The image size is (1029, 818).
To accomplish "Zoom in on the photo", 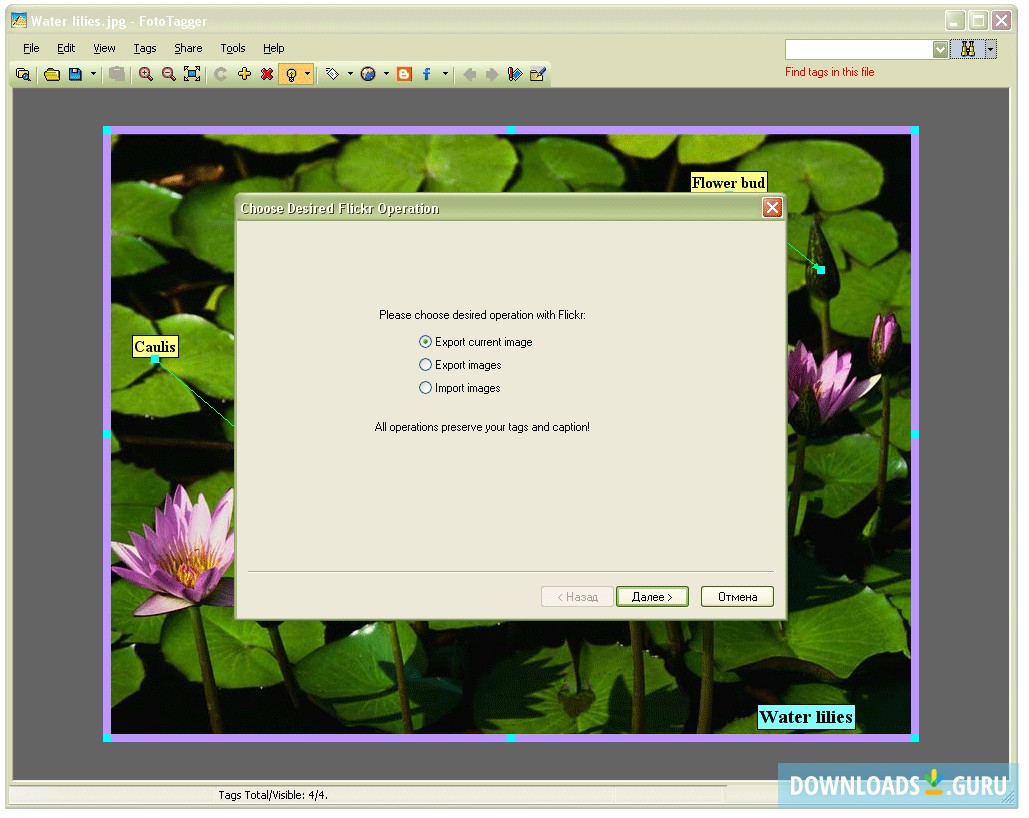I will [146, 73].
